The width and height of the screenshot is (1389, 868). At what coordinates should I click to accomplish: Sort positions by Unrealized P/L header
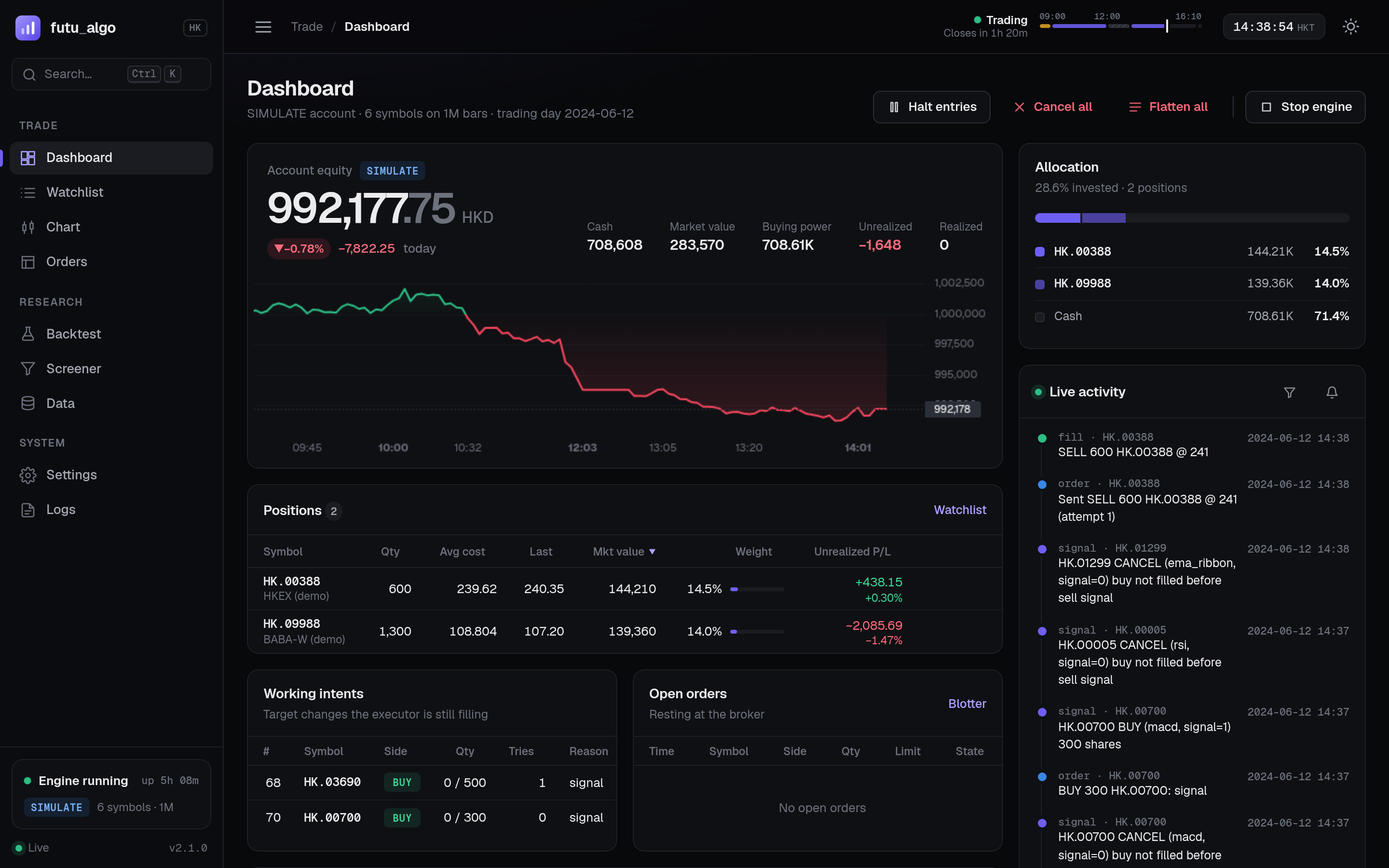[x=852, y=552]
